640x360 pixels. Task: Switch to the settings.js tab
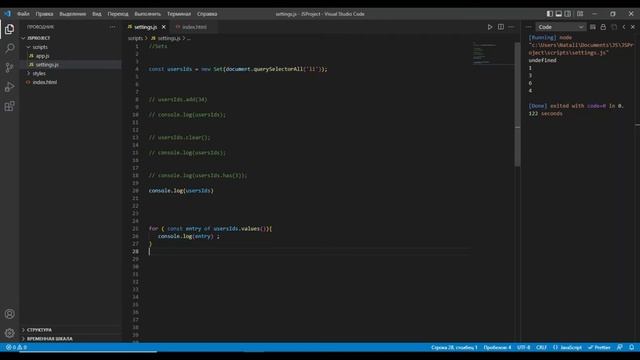145,27
